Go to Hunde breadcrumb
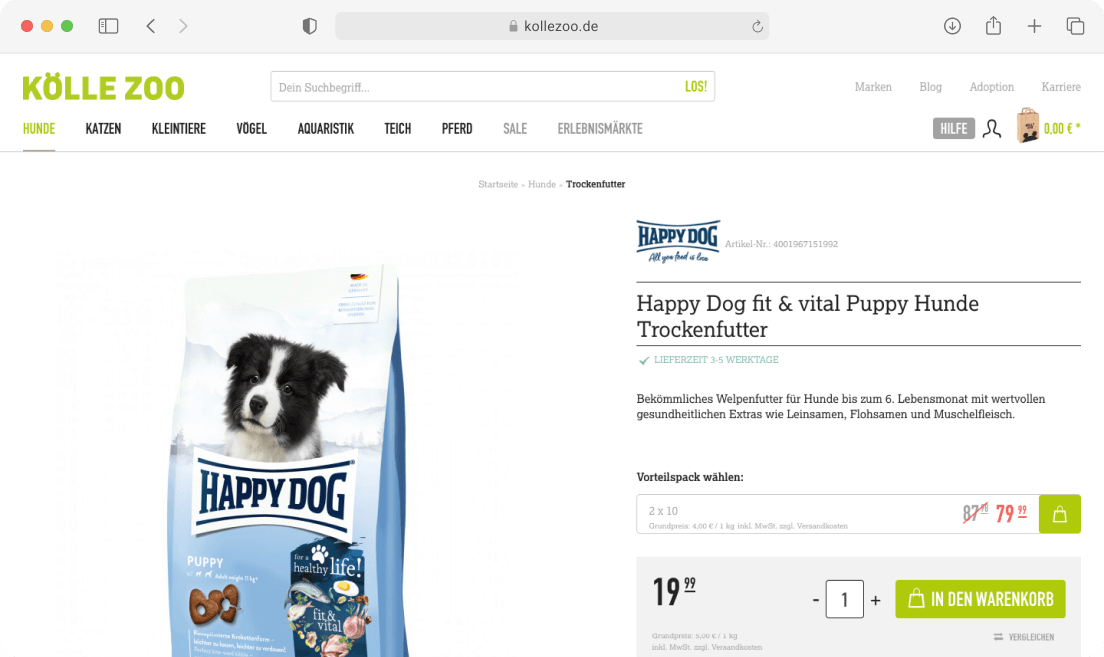 pos(541,184)
